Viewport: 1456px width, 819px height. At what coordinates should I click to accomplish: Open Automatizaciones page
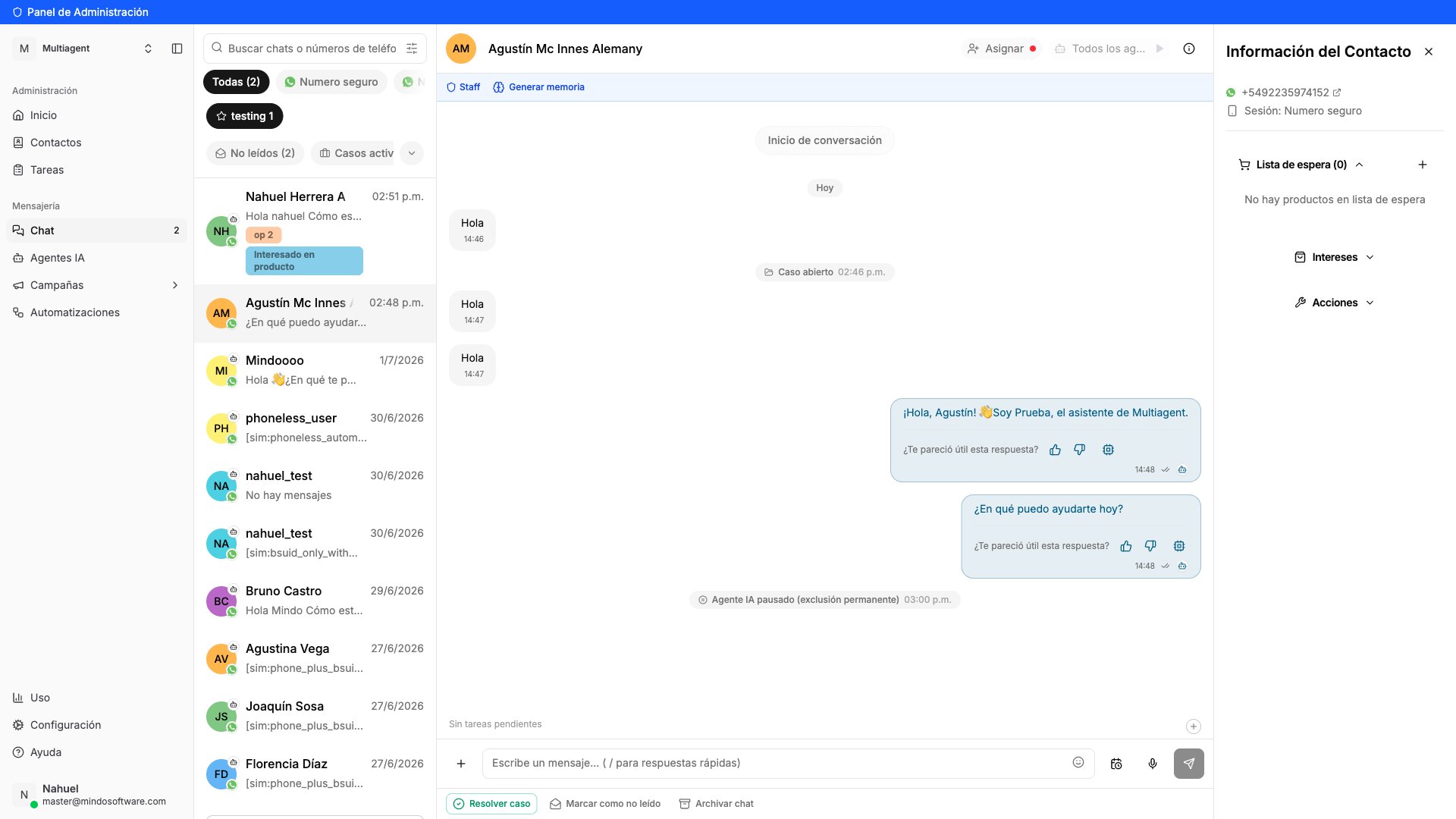pyautogui.click(x=97, y=312)
